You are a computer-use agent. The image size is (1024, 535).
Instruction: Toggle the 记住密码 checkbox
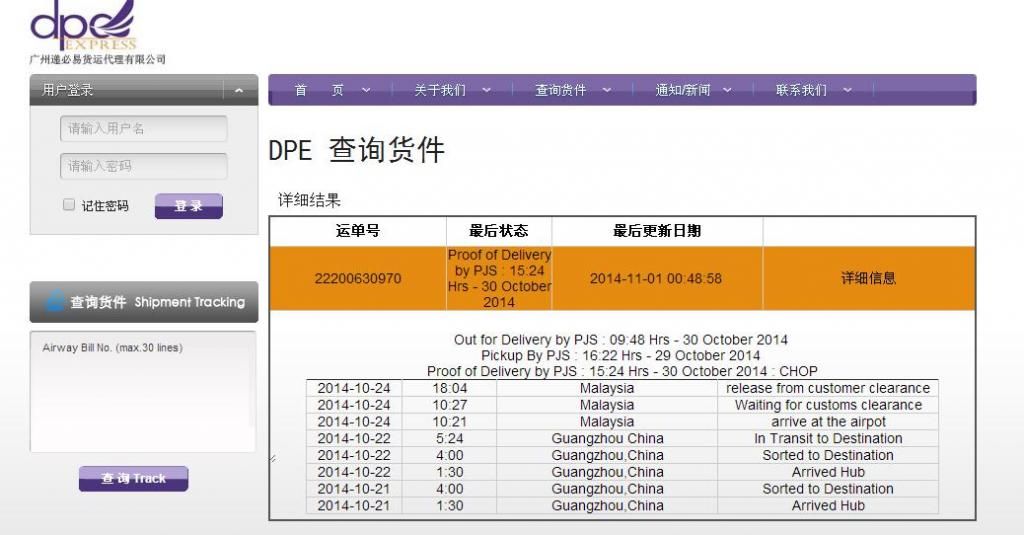click(x=69, y=205)
